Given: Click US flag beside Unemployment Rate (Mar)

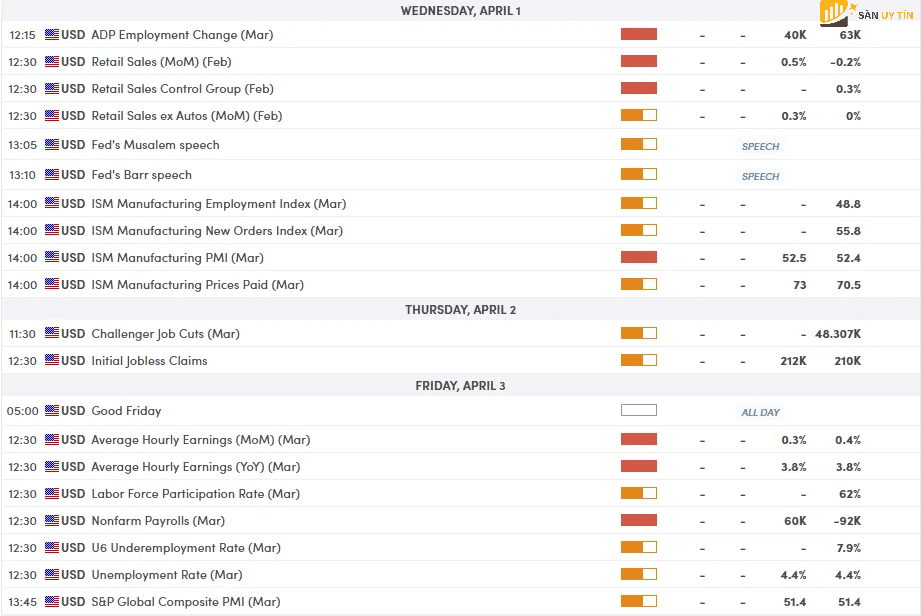Looking at the screenshot, I should click(x=52, y=575).
